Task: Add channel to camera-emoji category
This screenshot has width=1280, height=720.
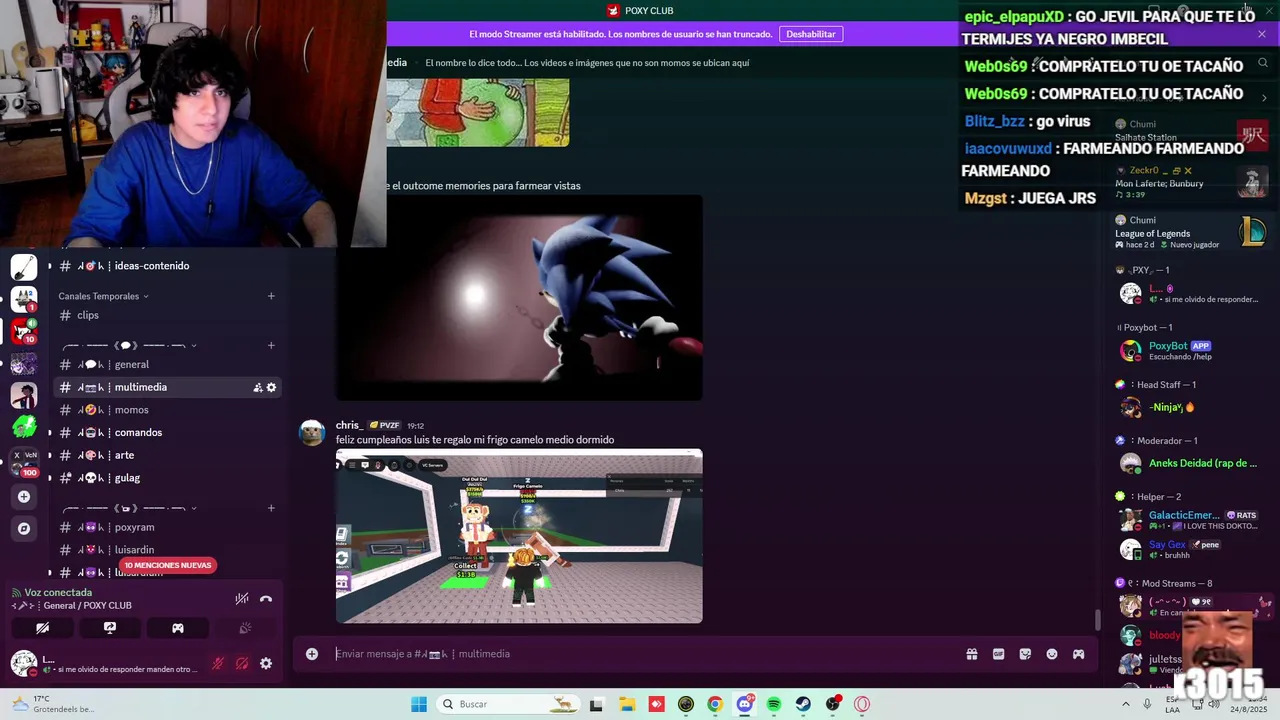Action: click(271, 508)
